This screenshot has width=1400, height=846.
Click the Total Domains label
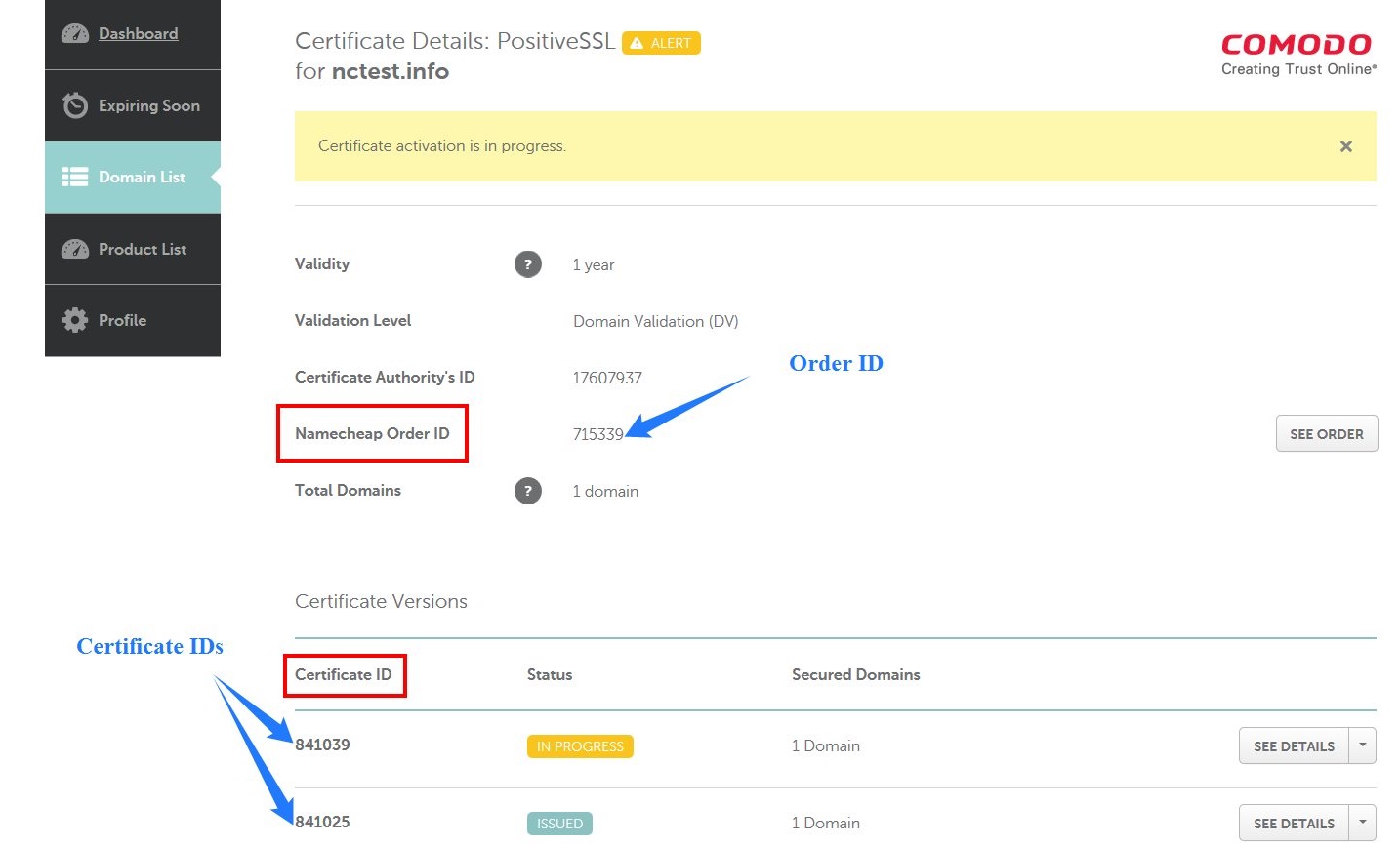(x=348, y=490)
